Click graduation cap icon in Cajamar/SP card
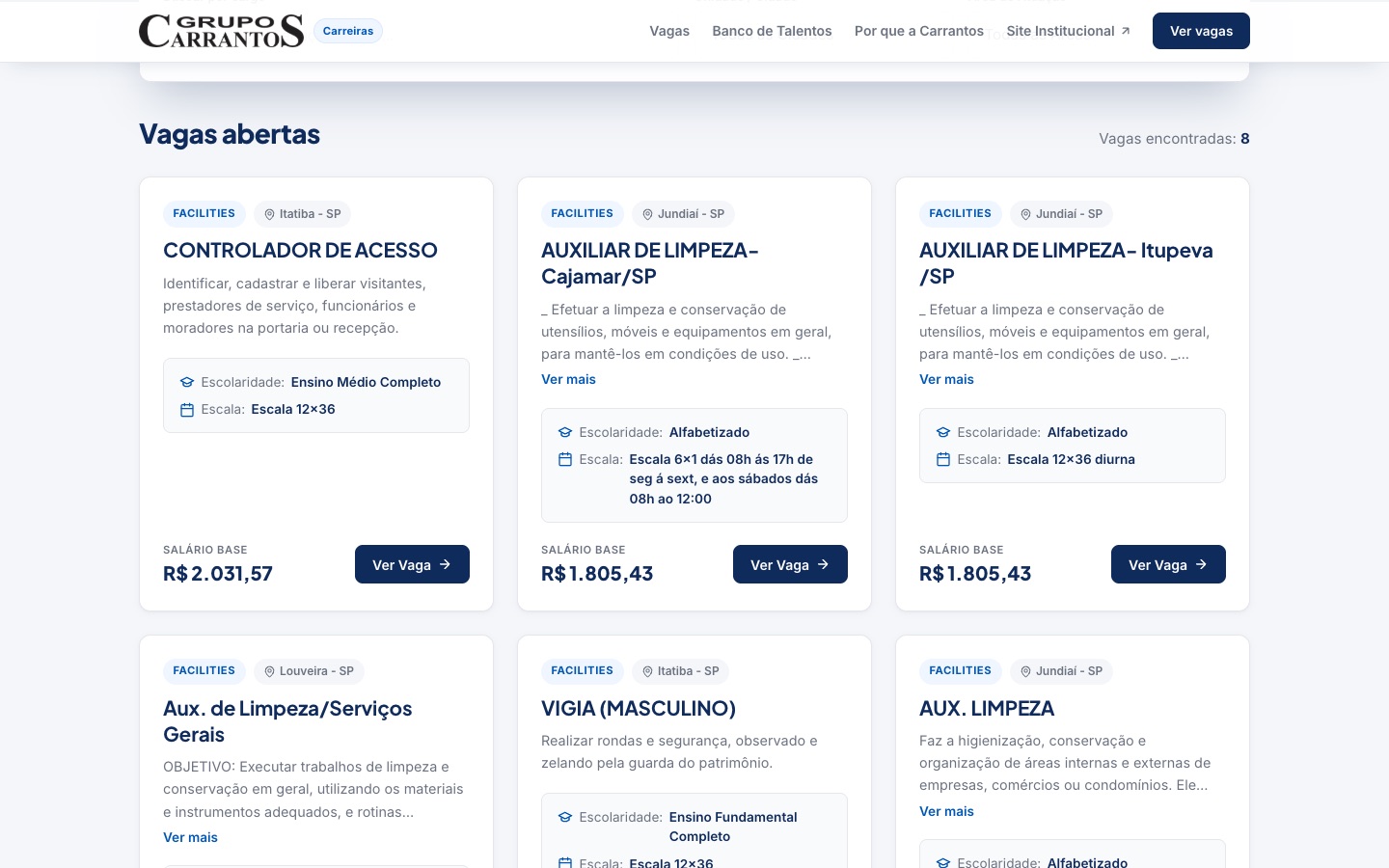The width and height of the screenshot is (1389, 868). tap(565, 433)
